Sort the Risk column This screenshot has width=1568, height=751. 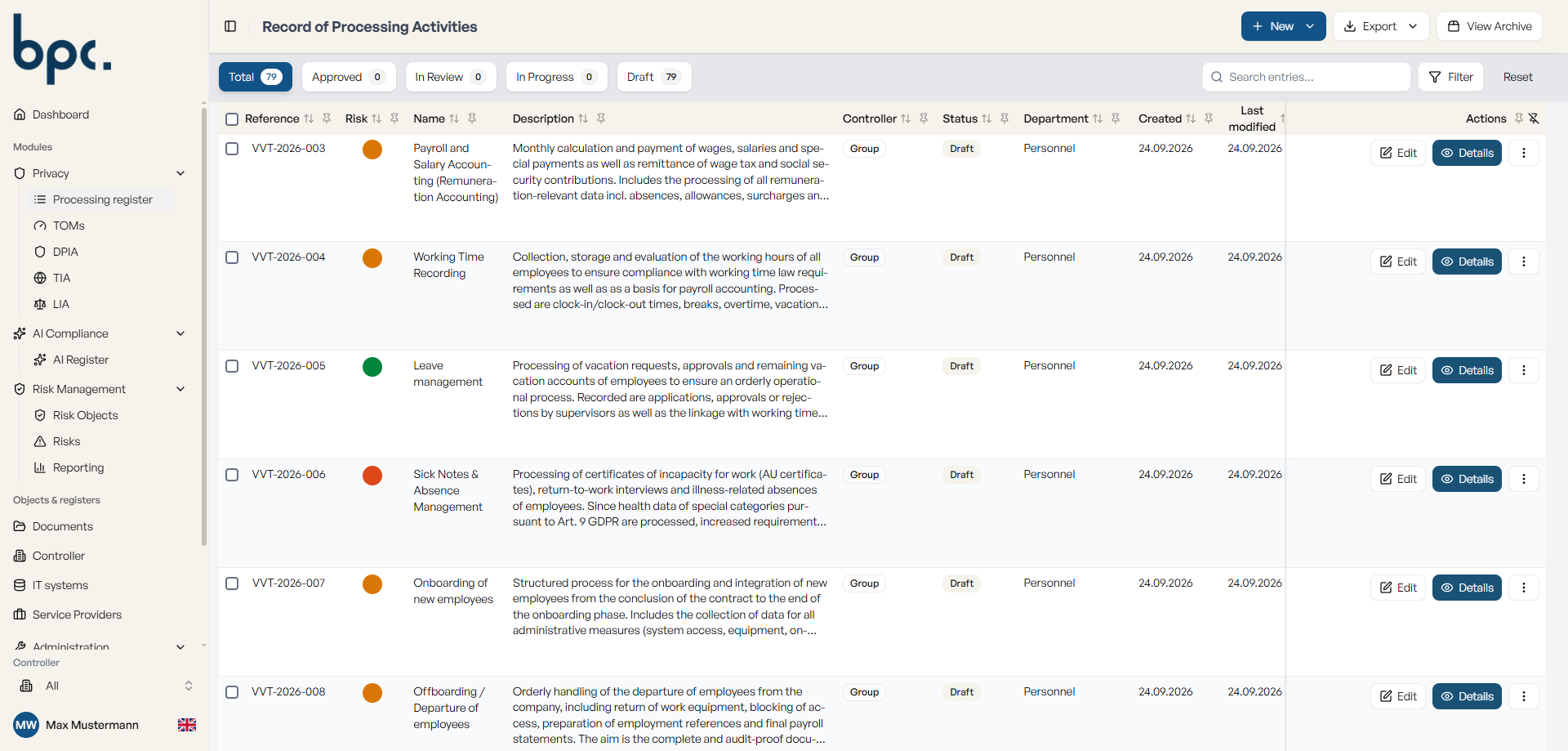click(376, 118)
